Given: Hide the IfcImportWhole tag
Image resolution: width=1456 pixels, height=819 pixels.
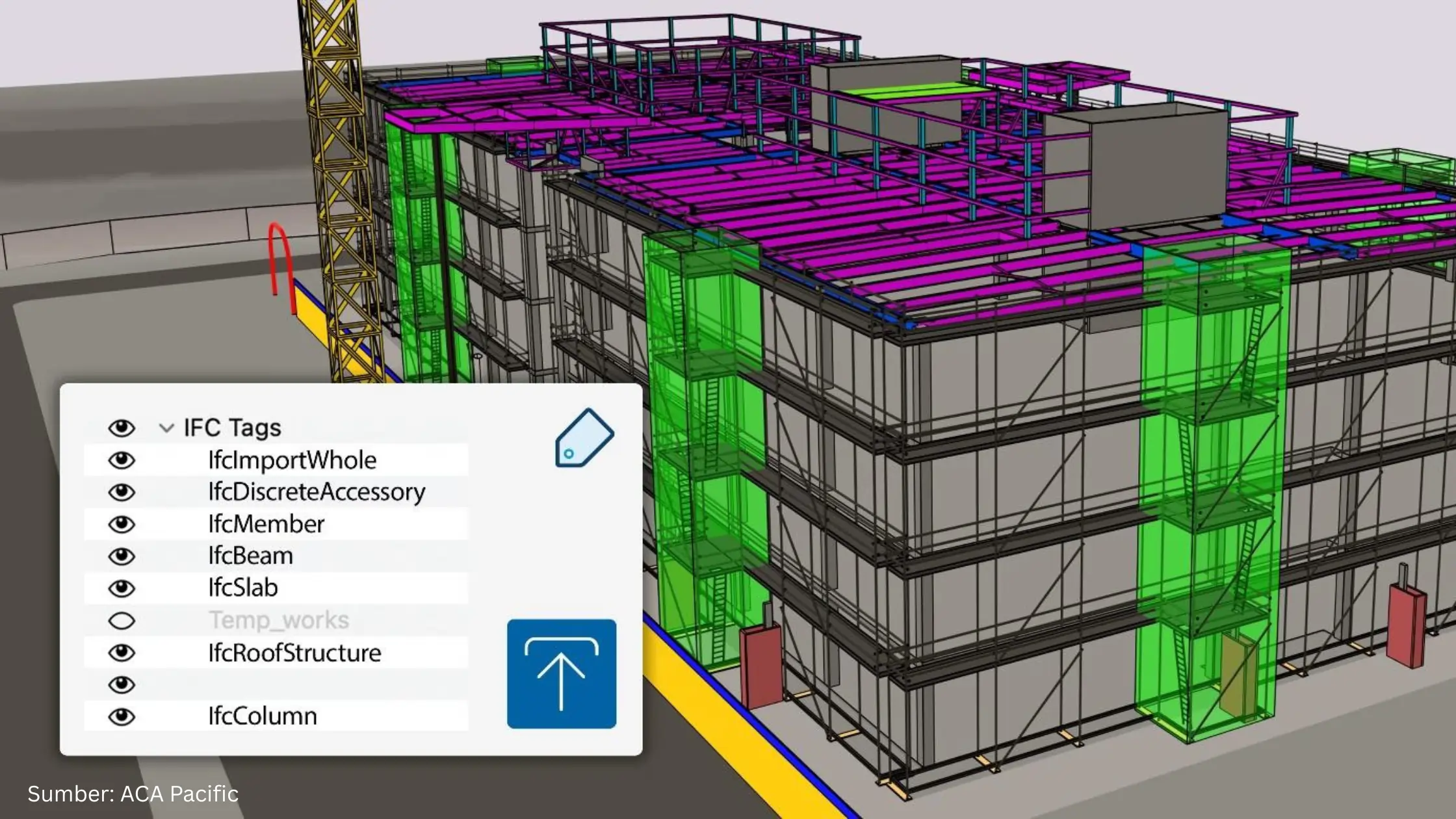Looking at the screenshot, I should (x=122, y=460).
